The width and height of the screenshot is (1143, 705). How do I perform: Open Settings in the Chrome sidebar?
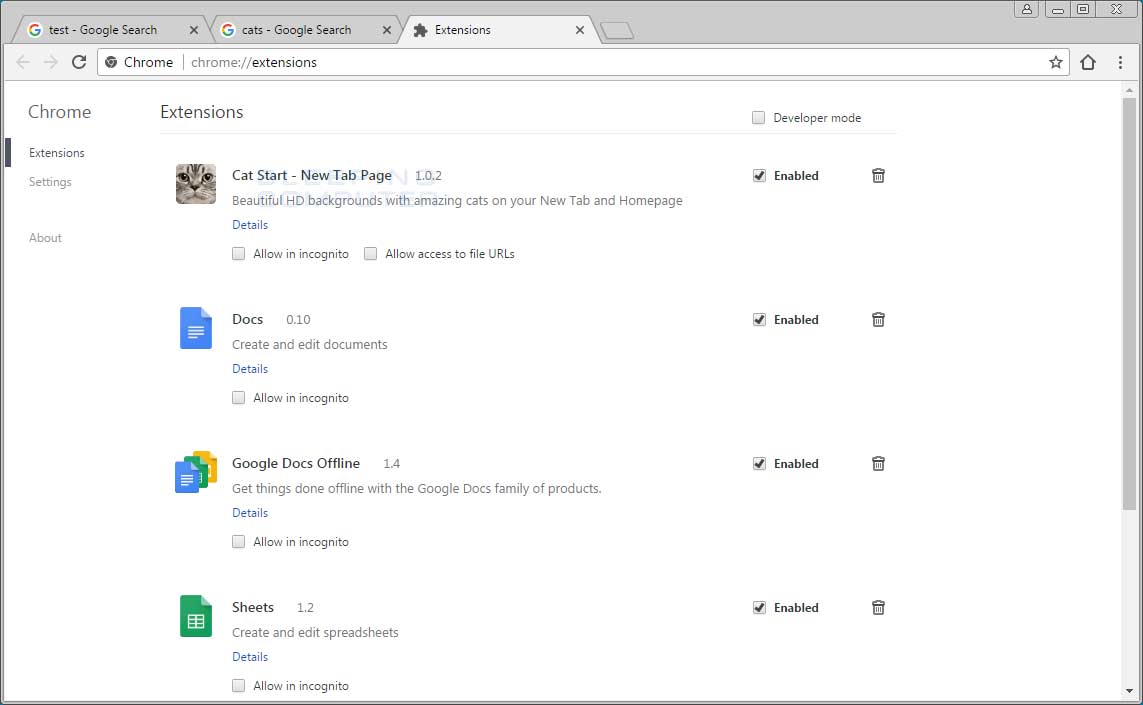[50, 182]
